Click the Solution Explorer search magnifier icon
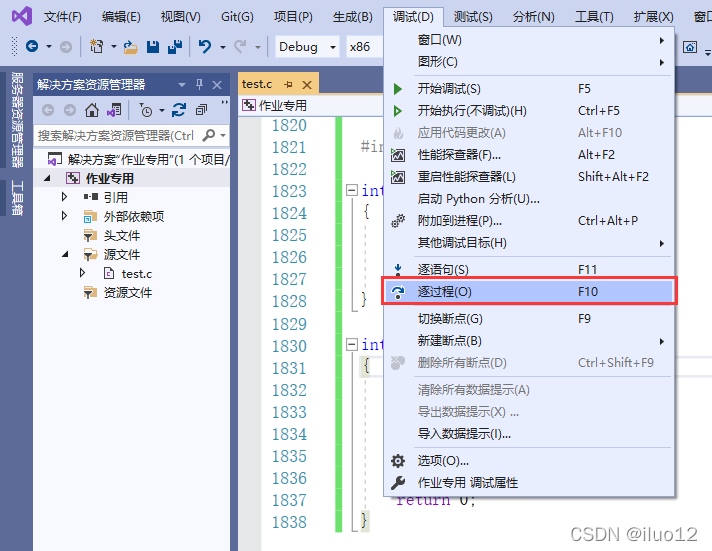 pyautogui.click(x=208, y=135)
